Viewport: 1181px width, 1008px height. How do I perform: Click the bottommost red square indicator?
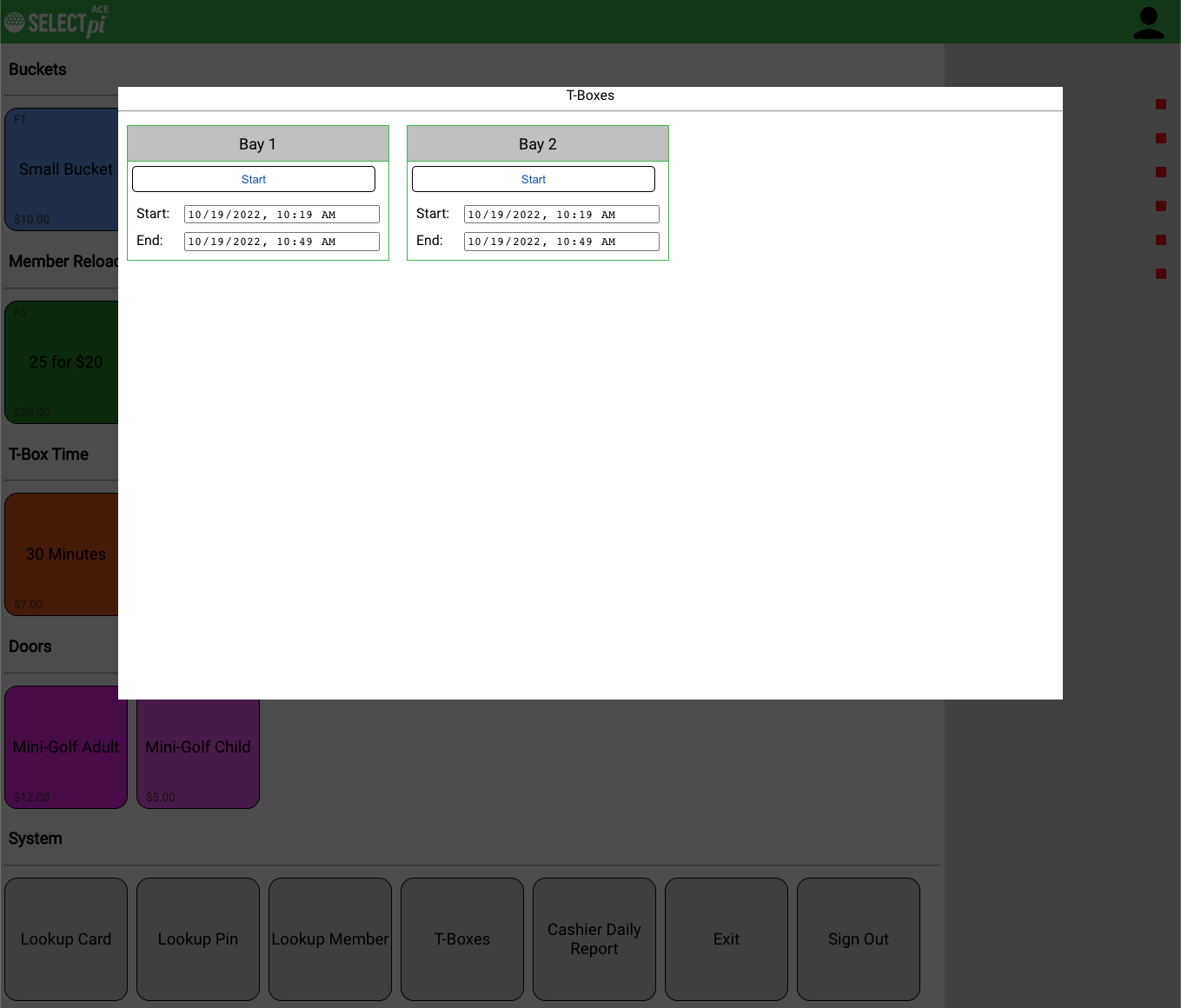pyautogui.click(x=1160, y=274)
